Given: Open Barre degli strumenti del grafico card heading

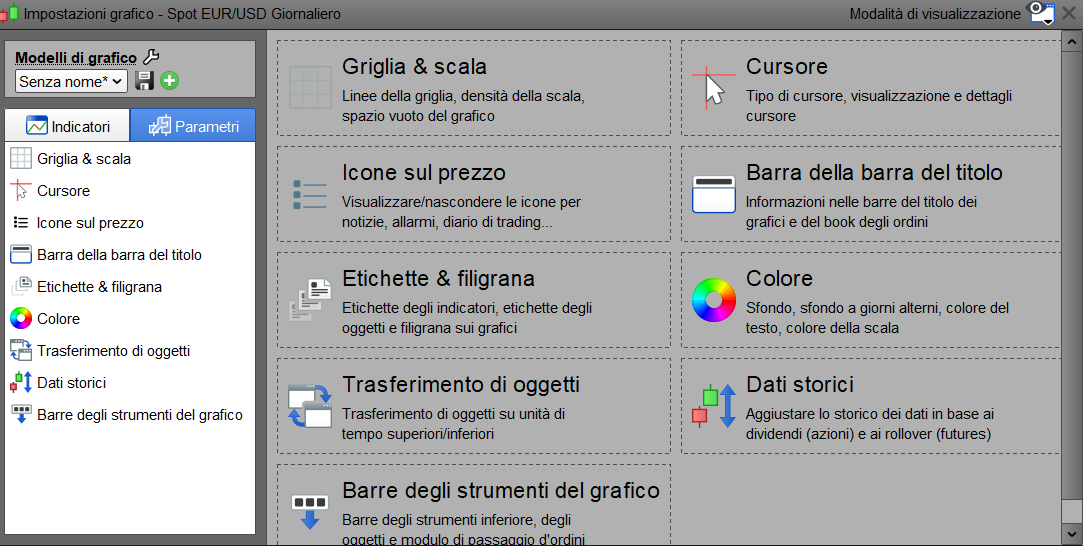Looking at the screenshot, I should click(x=501, y=490).
